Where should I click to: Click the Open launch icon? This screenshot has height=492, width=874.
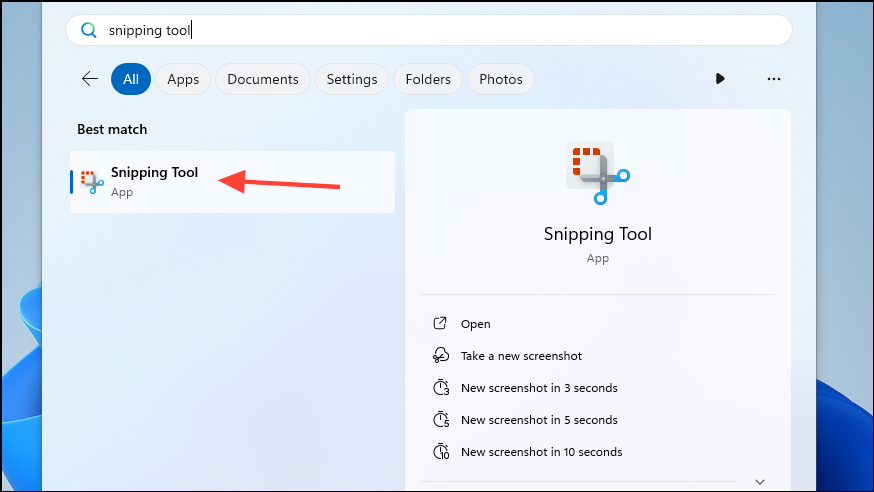coord(440,323)
